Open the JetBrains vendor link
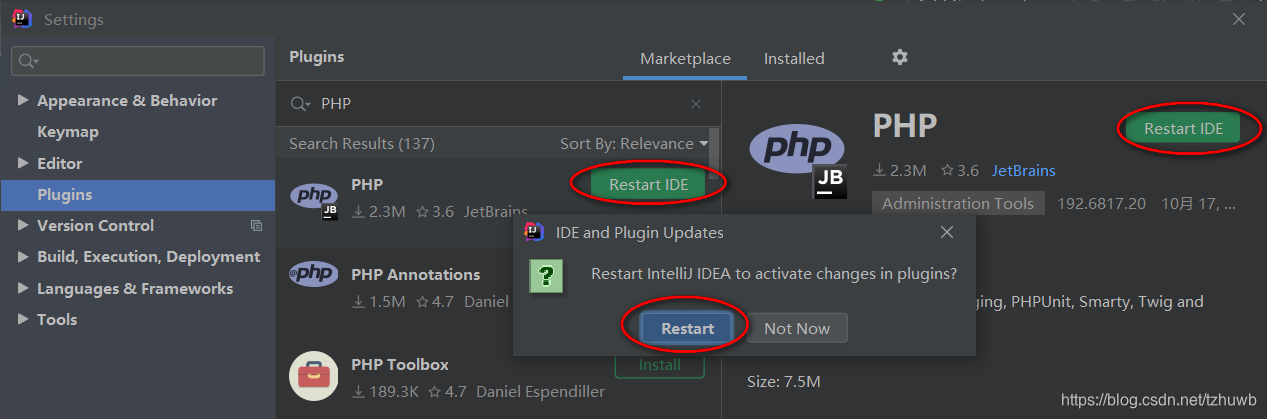The height and width of the screenshot is (419, 1267). pyautogui.click(x=1023, y=171)
